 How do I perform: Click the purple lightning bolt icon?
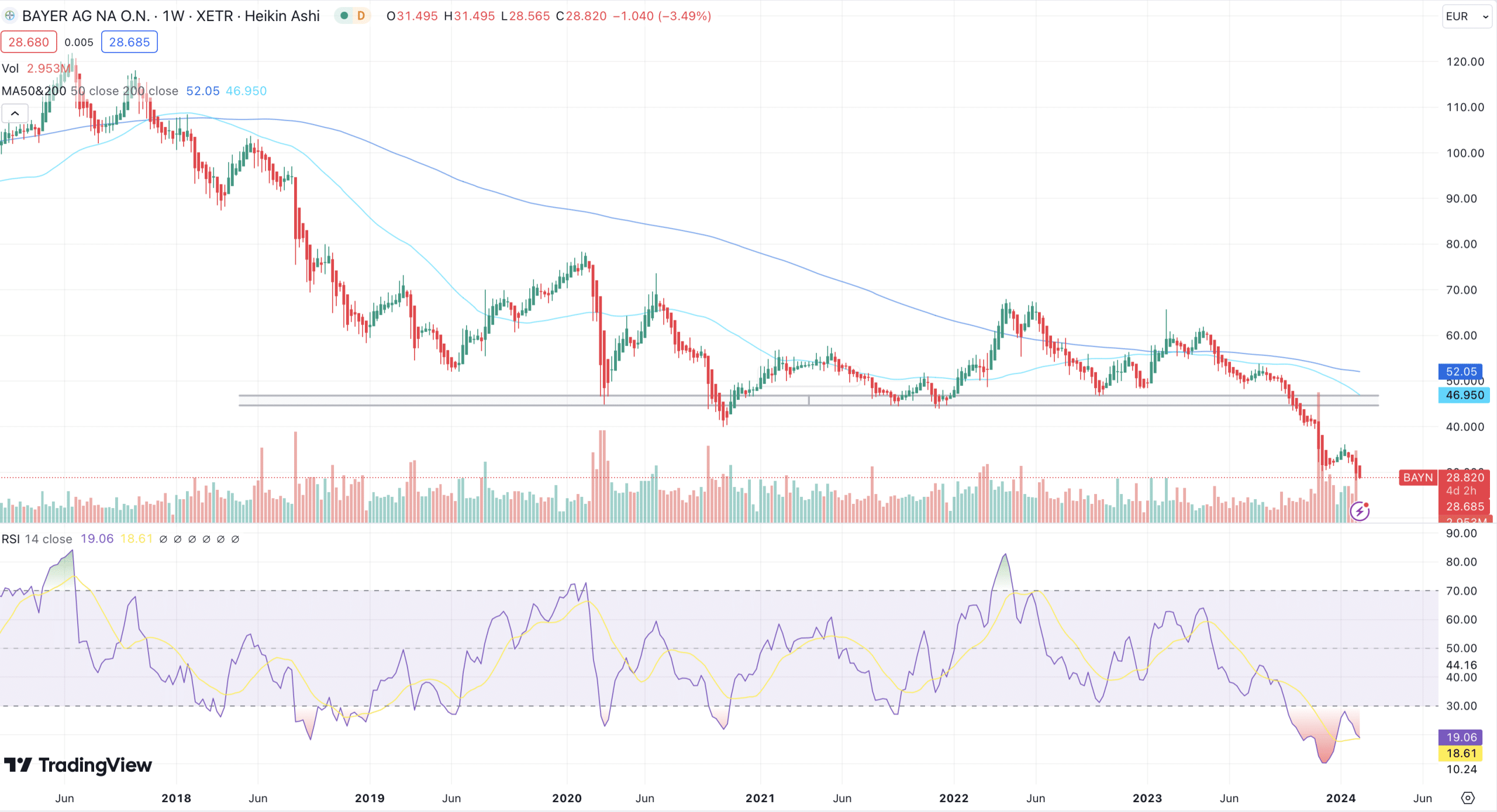click(1360, 512)
